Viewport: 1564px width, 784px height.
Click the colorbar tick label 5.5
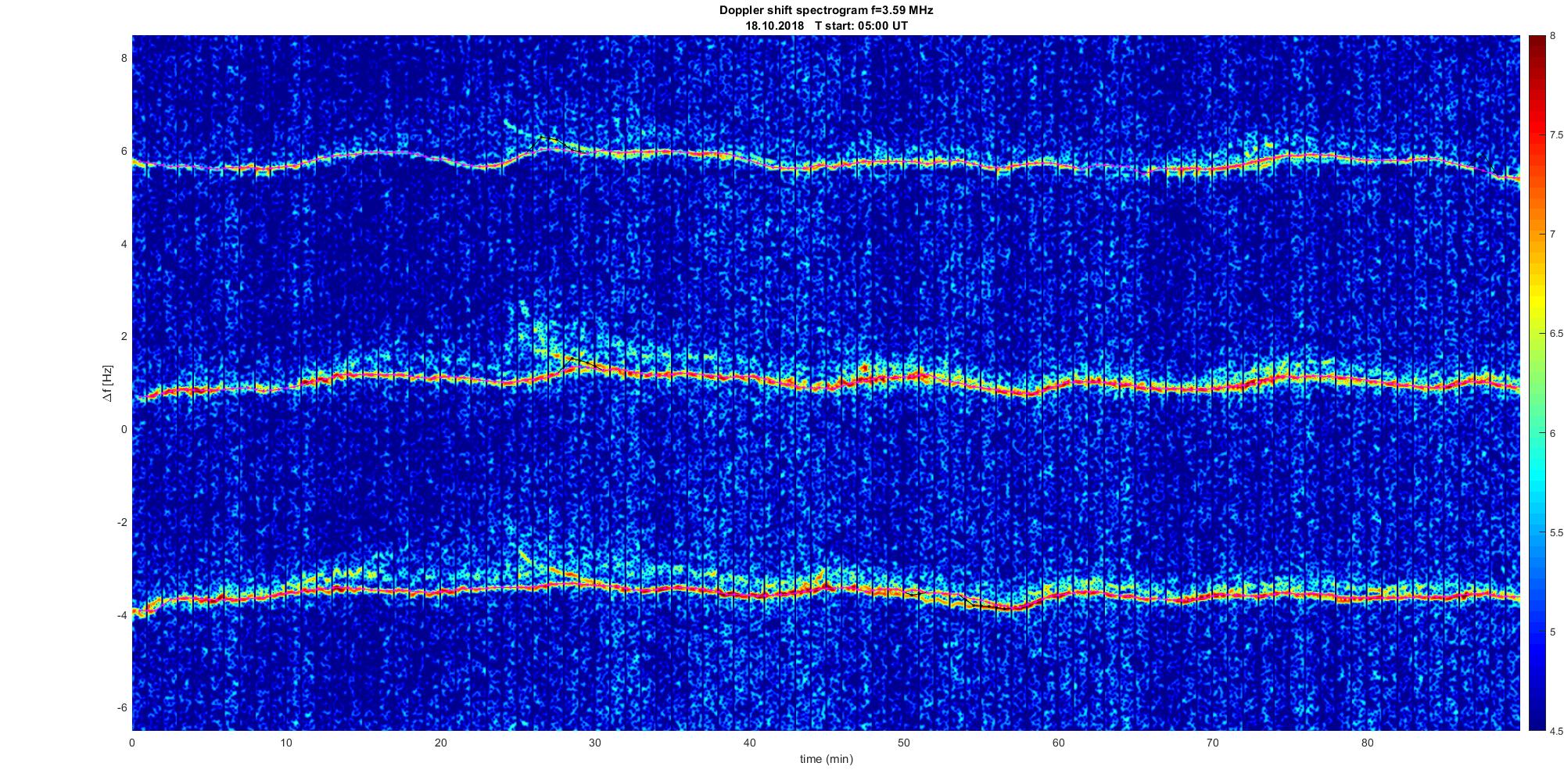(1556, 532)
